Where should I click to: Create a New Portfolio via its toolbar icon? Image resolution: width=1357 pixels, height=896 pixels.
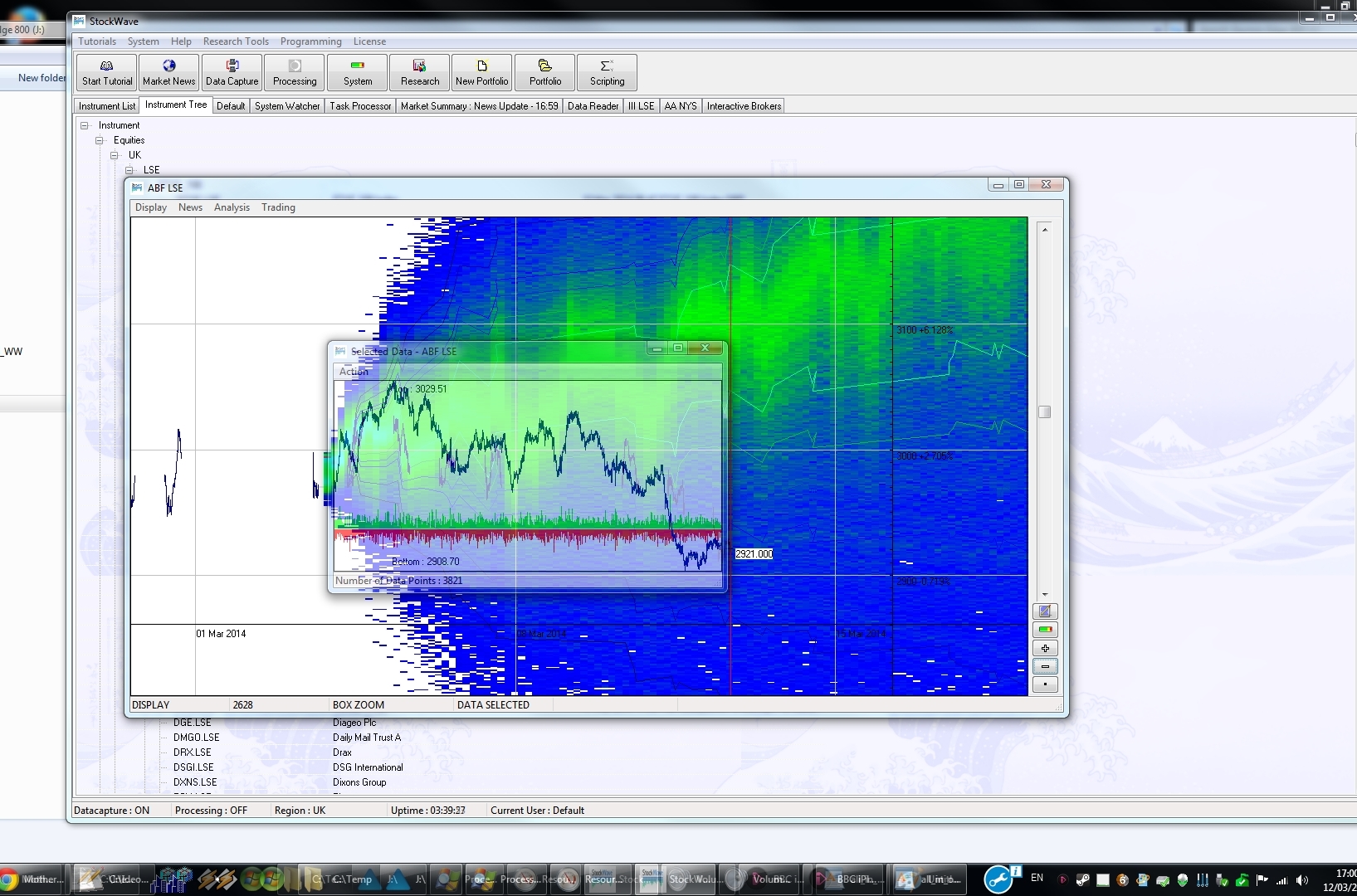coord(481,72)
